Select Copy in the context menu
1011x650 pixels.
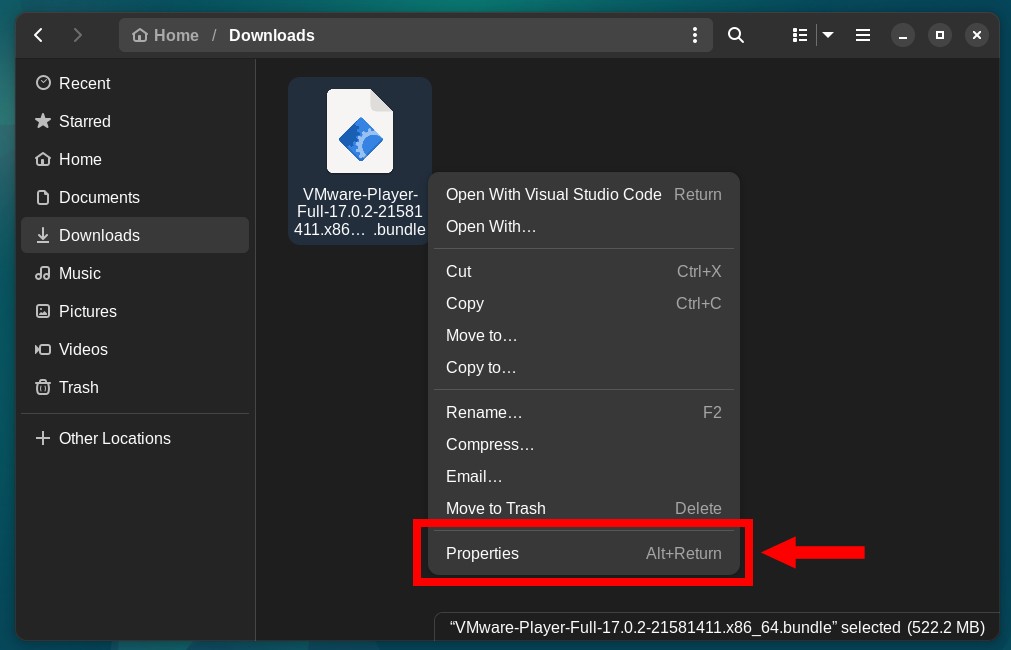584,303
